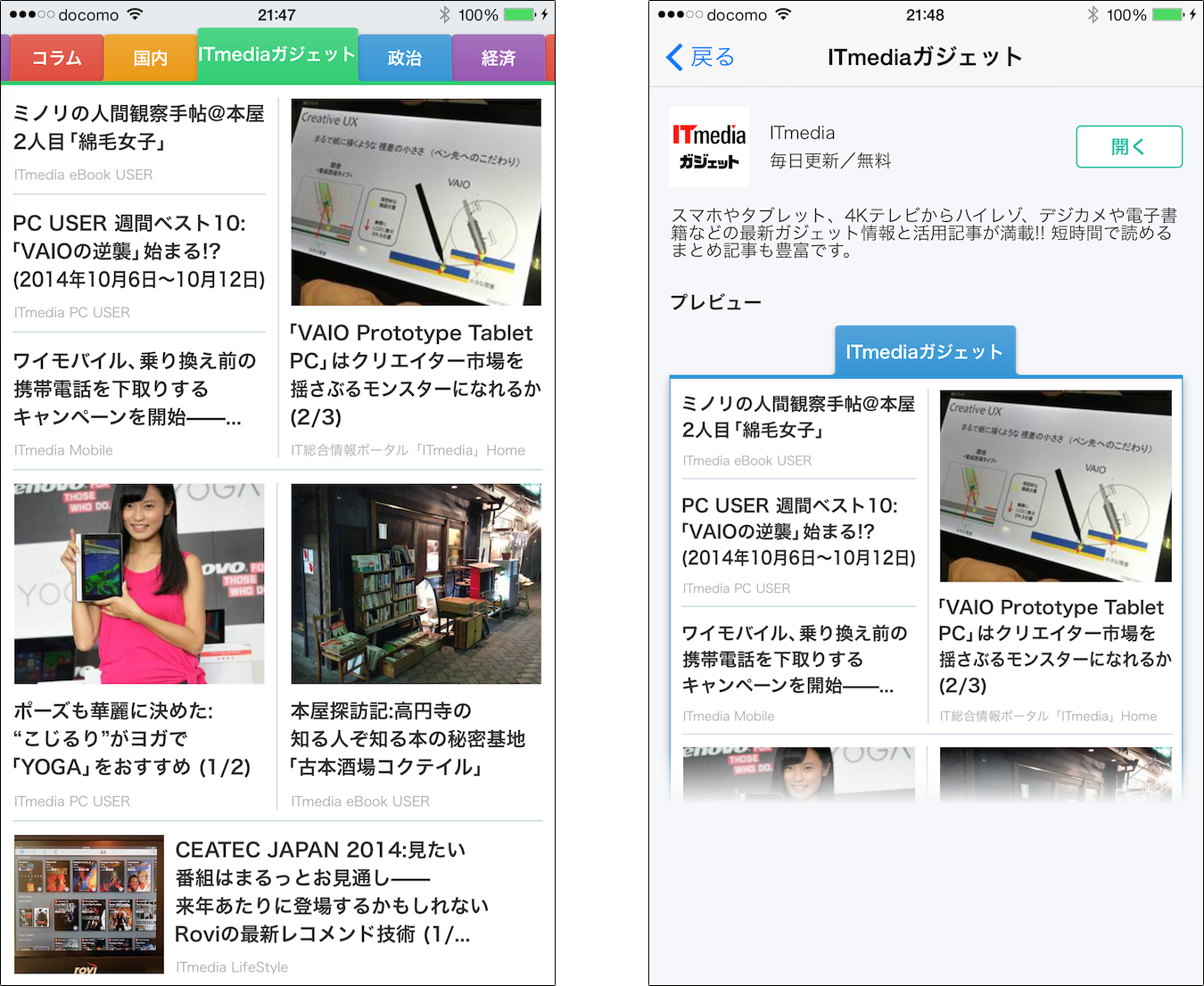Tap the ITmediaガジェット navigation bar title
Viewport: 1204px width, 986px height.
925,57
